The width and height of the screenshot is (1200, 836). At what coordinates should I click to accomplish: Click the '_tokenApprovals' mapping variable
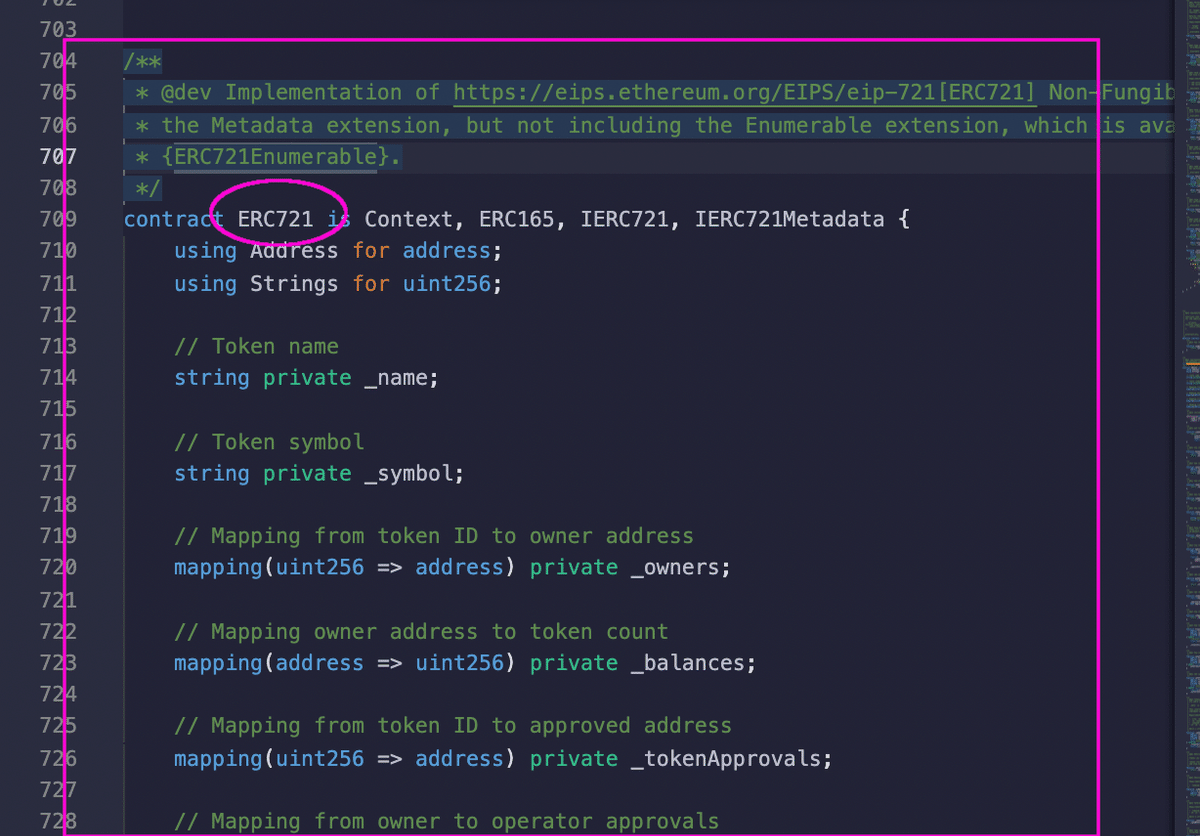[725, 758]
